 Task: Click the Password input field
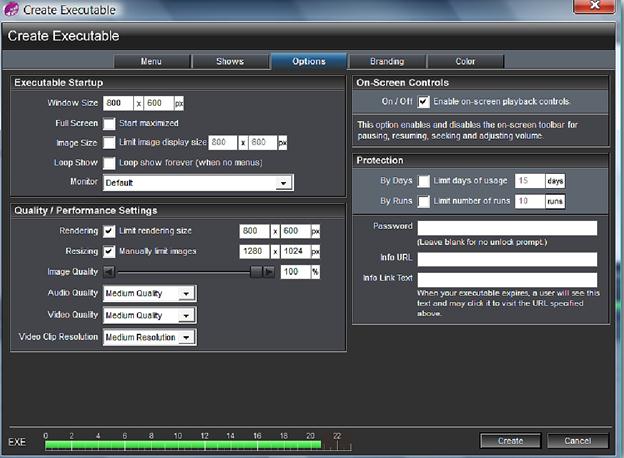pyautogui.click(x=507, y=228)
